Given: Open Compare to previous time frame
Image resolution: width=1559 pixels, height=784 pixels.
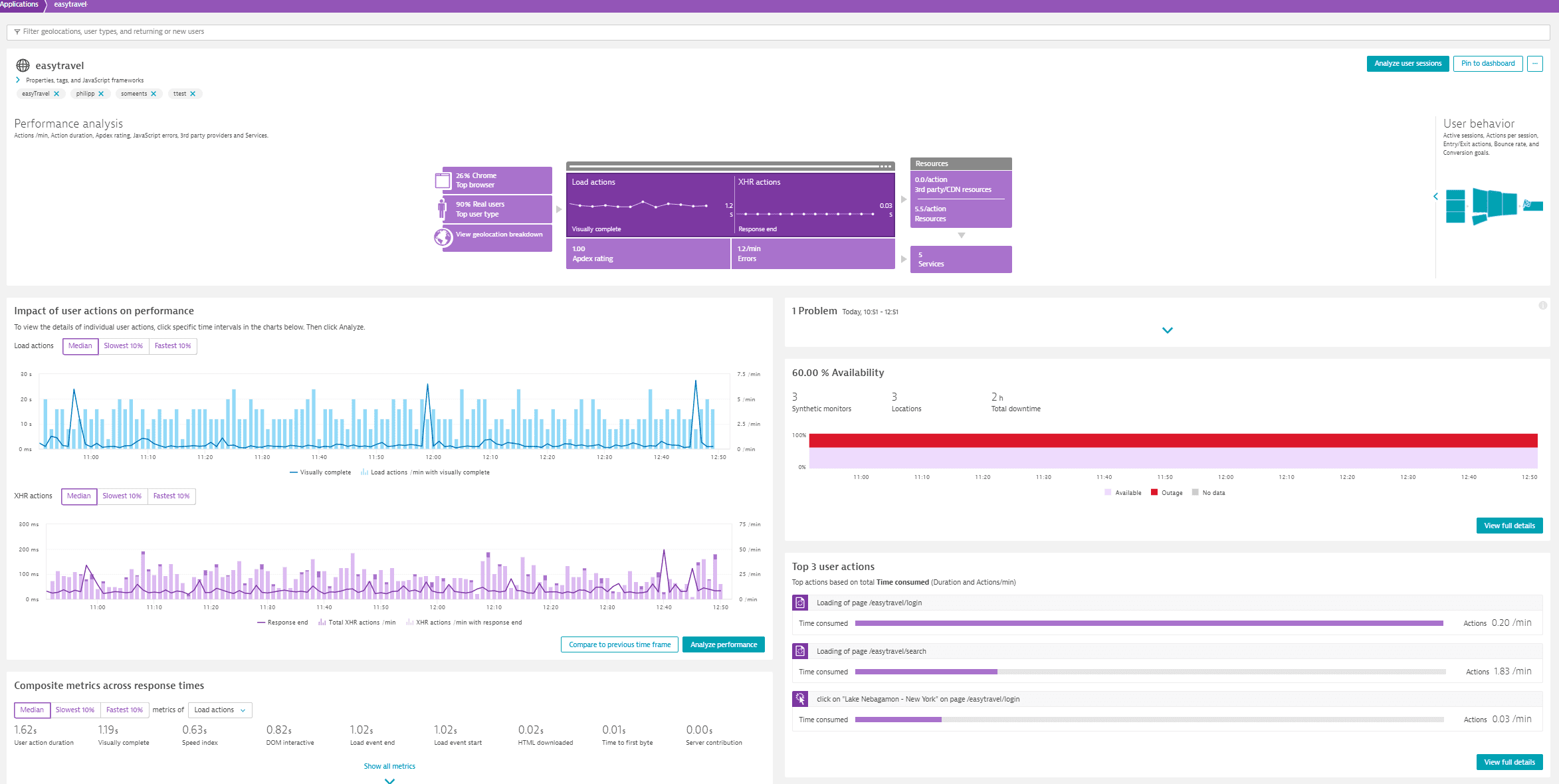Looking at the screenshot, I should pyautogui.click(x=619, y=644).
